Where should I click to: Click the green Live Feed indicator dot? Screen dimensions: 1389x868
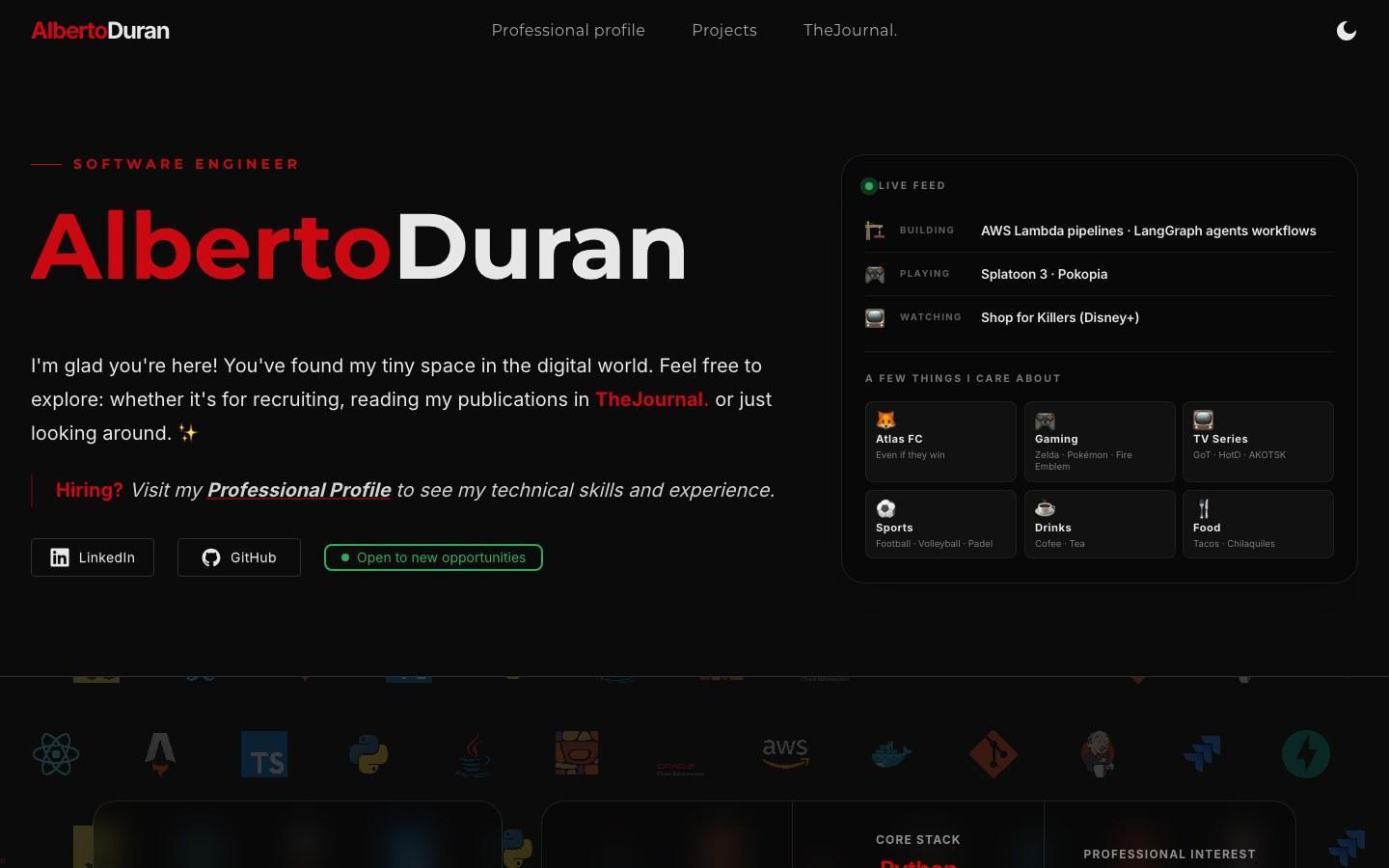[x=869, y=186]
